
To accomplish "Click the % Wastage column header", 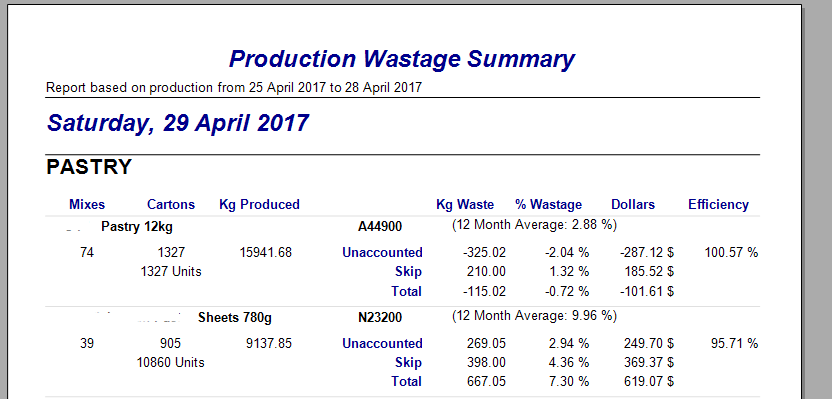I will tap(548, 204).
